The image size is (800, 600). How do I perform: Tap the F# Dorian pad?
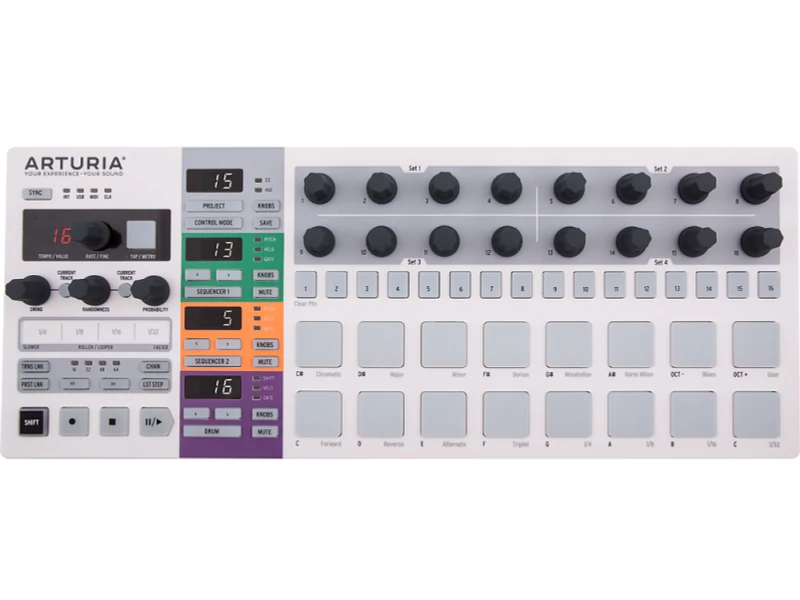point(506,344)
